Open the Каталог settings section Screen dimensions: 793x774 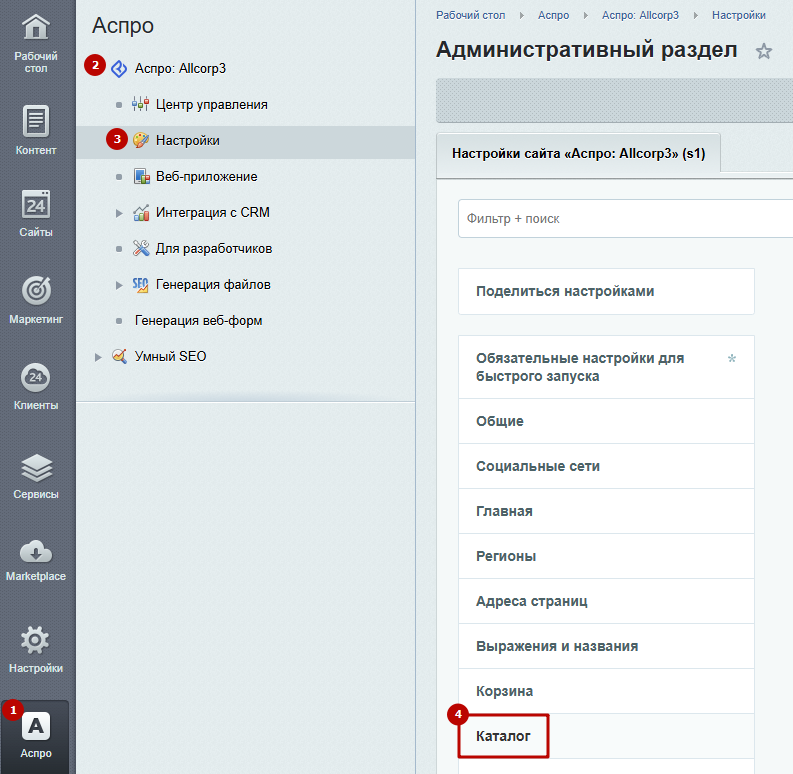pos(504,736)
